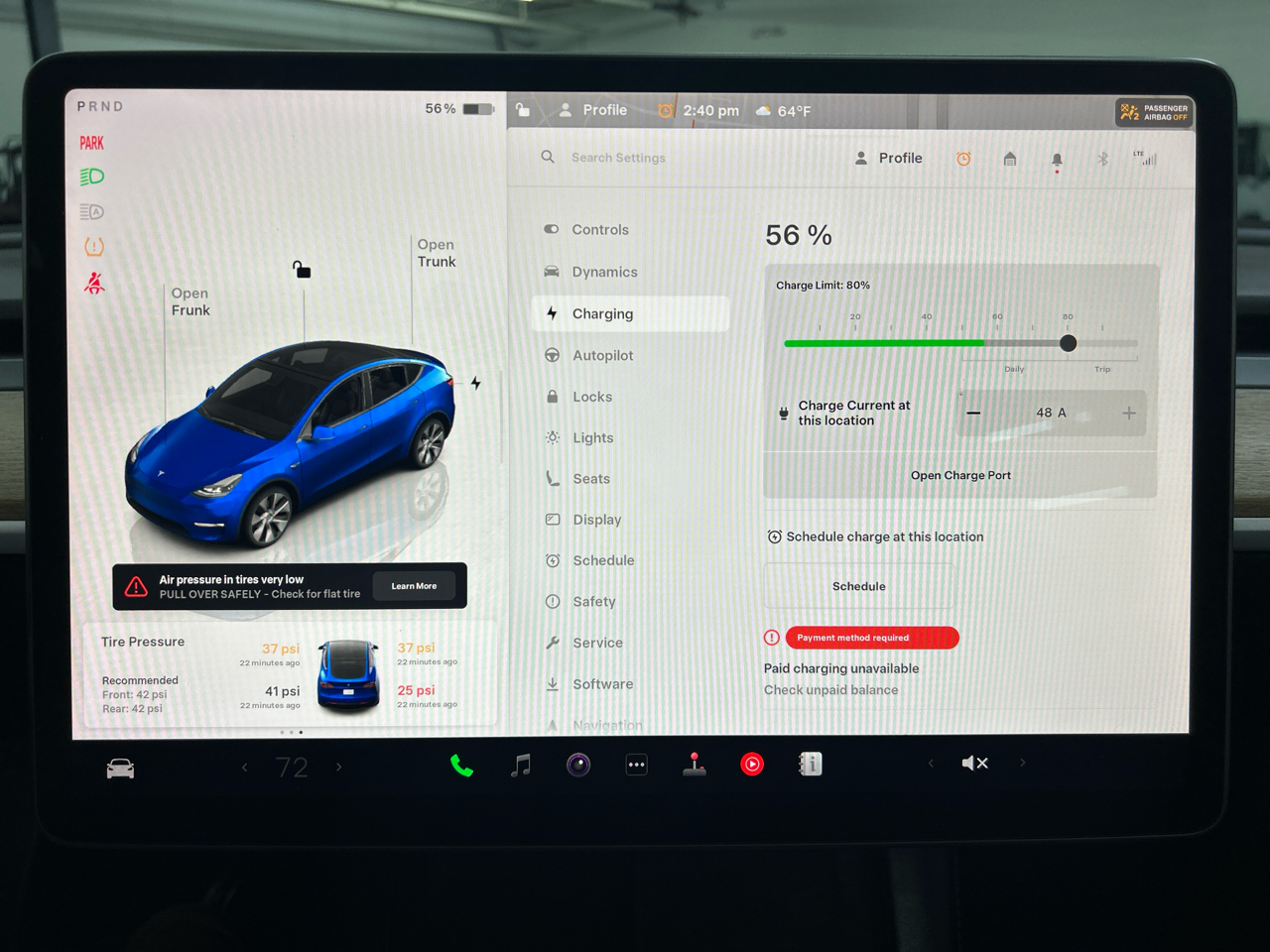Viewport: 1270px width, 952px height.
Task: Increase cabin temperature with right chevron
Action: [x=339, y=767]
